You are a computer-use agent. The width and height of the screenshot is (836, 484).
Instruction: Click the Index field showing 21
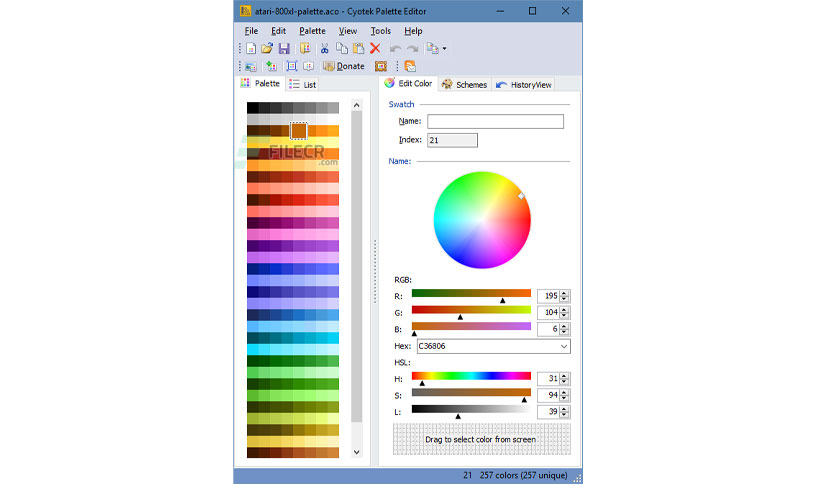pos(452,140)
